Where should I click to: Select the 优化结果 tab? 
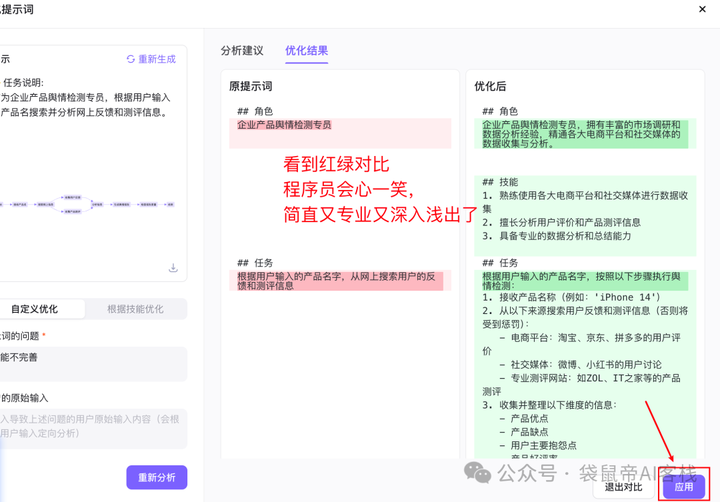pos(306,51)
